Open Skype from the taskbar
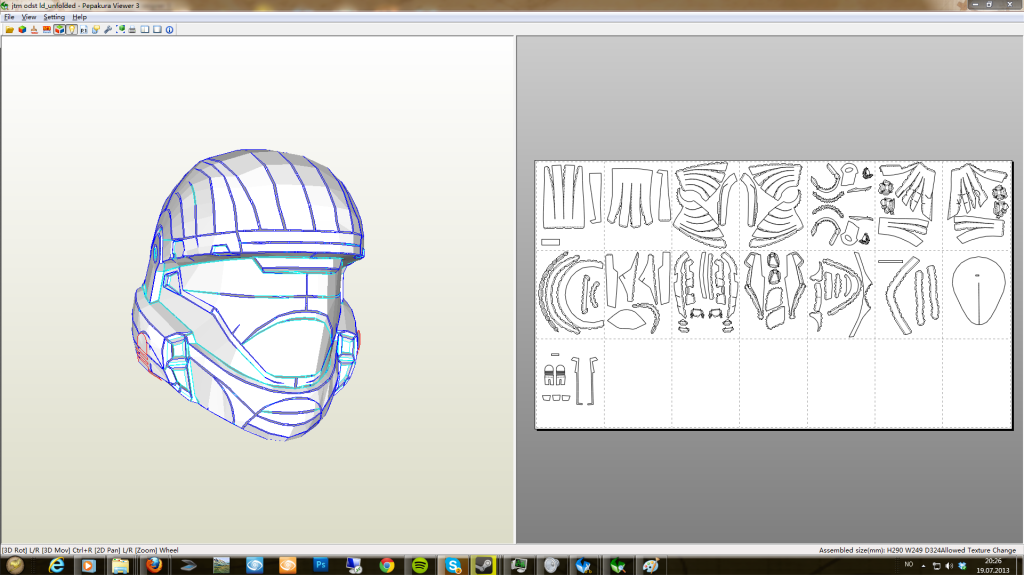The height and width of the screenshot is (575, 1024). (x=453, y=565)
